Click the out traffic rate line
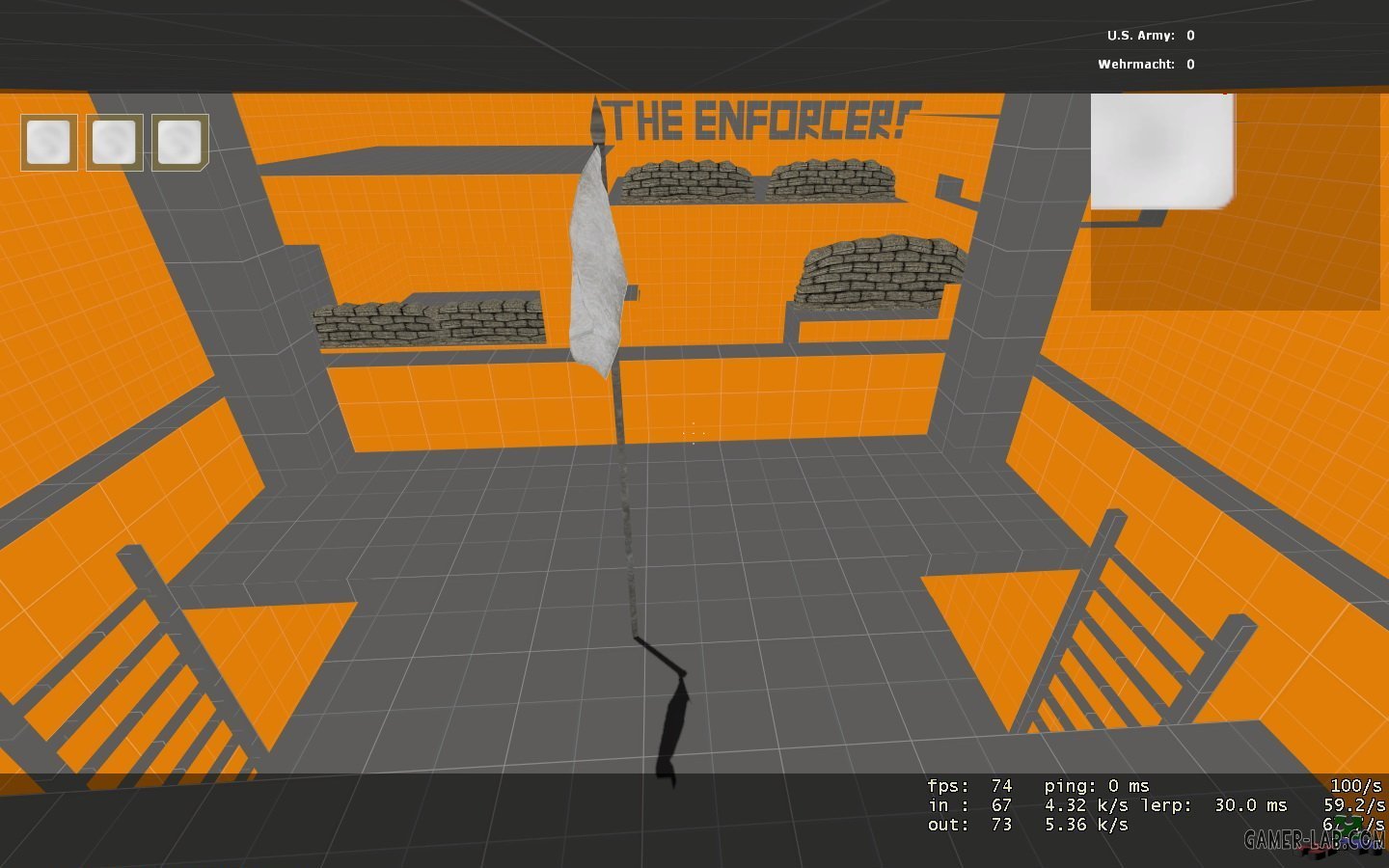 1027,825
